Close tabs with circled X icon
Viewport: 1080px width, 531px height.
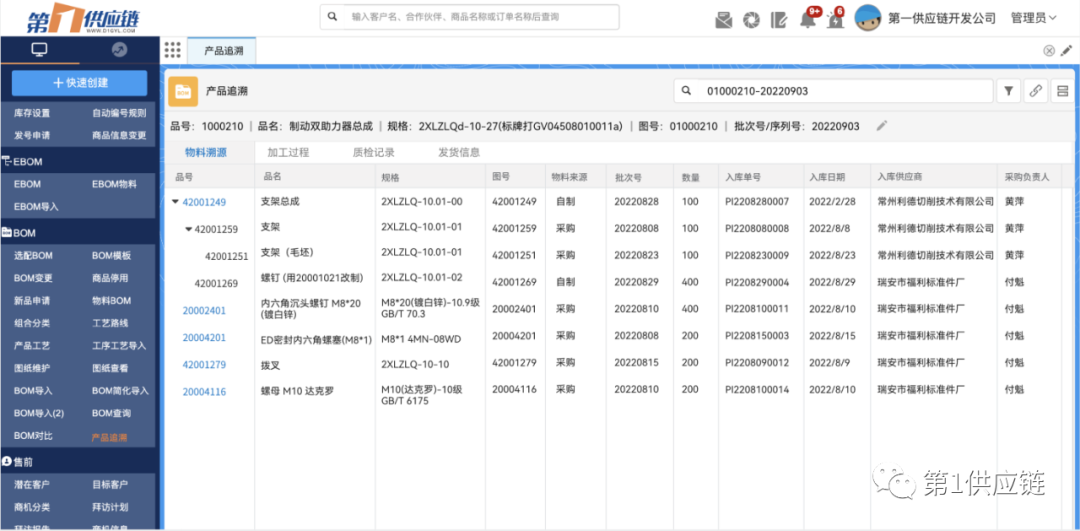coord(1049,50)
